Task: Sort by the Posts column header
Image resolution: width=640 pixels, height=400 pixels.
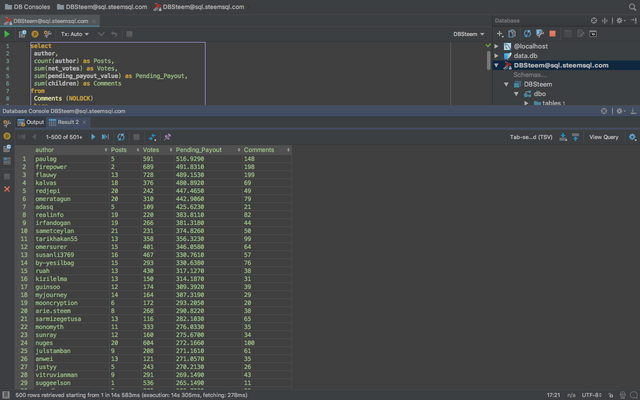Action: click(x=125, y=150)
